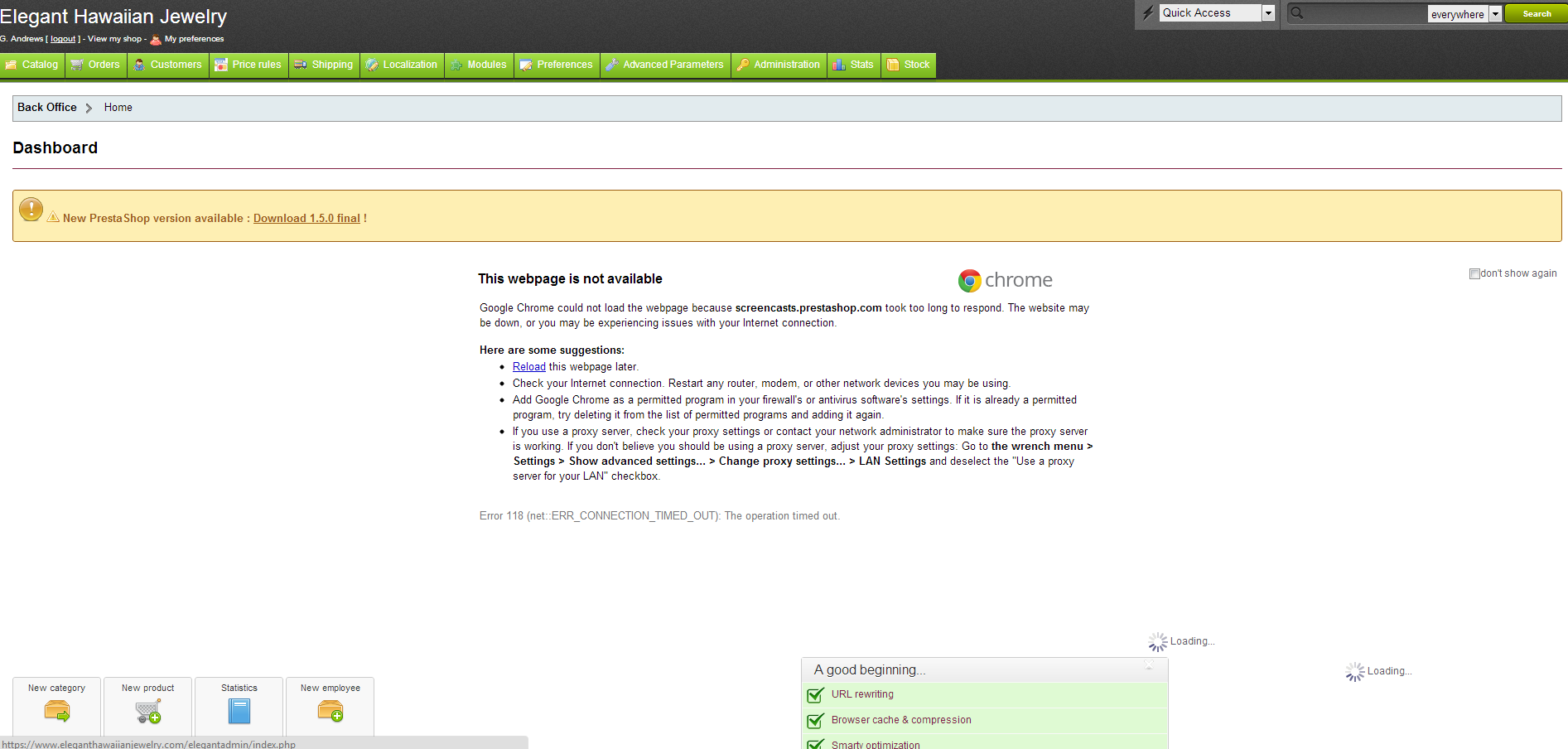This screenshot has width=1568, height=749.
Task: Click the search magnifier icon
Action: click(1297, 12)
